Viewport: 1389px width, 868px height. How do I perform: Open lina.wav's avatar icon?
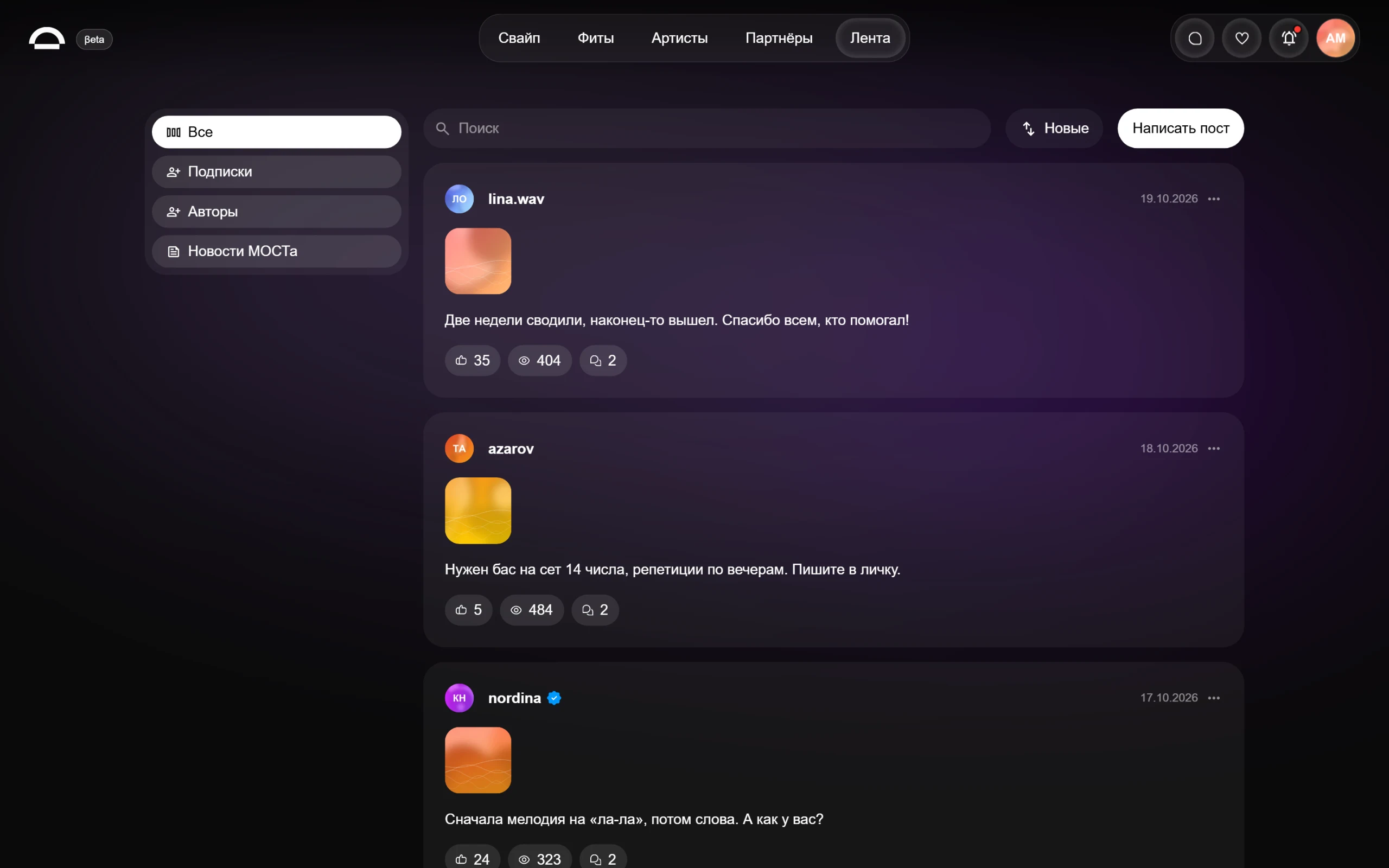point(459,199)
